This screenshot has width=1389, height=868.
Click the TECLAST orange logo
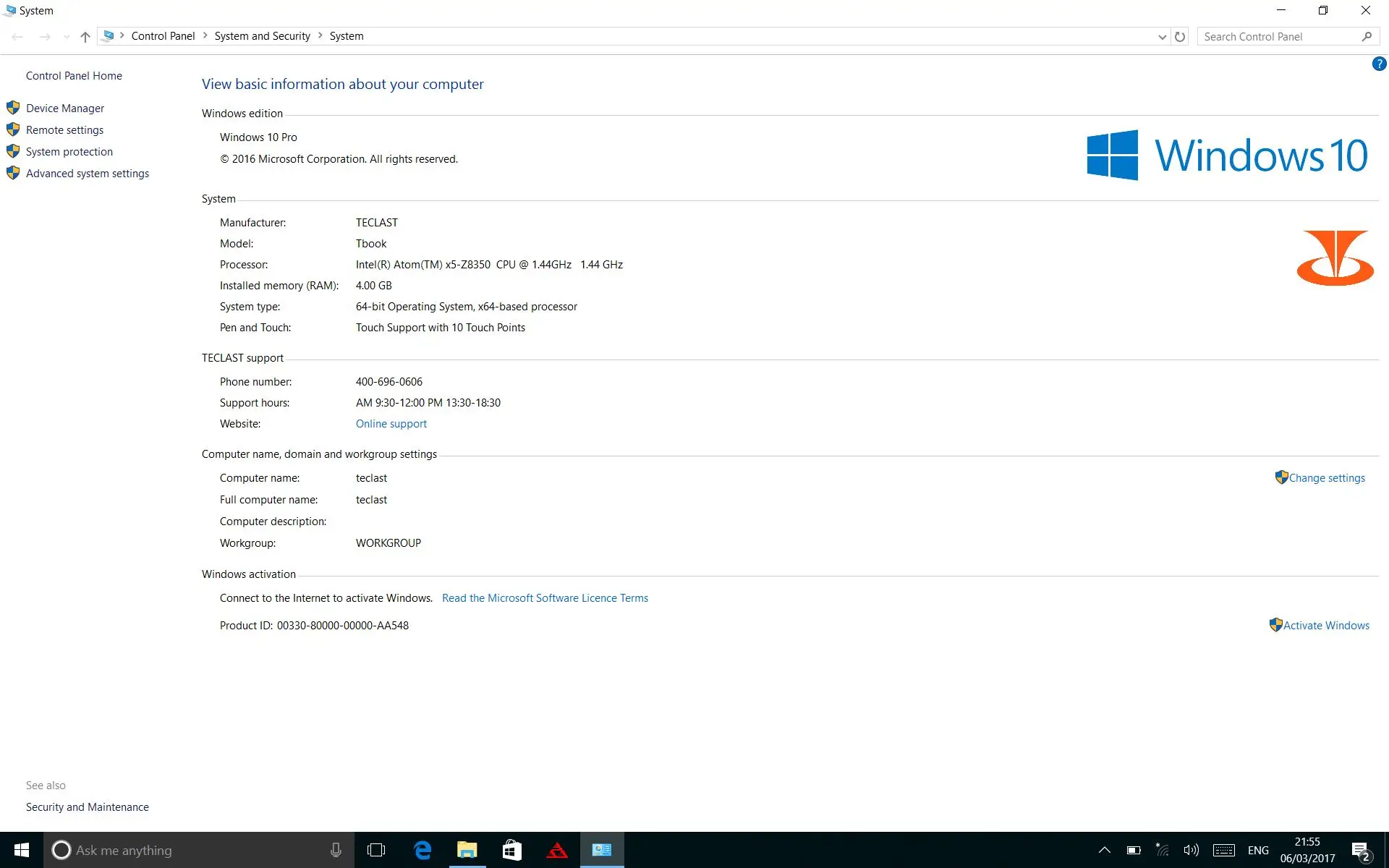point(1335,258)
